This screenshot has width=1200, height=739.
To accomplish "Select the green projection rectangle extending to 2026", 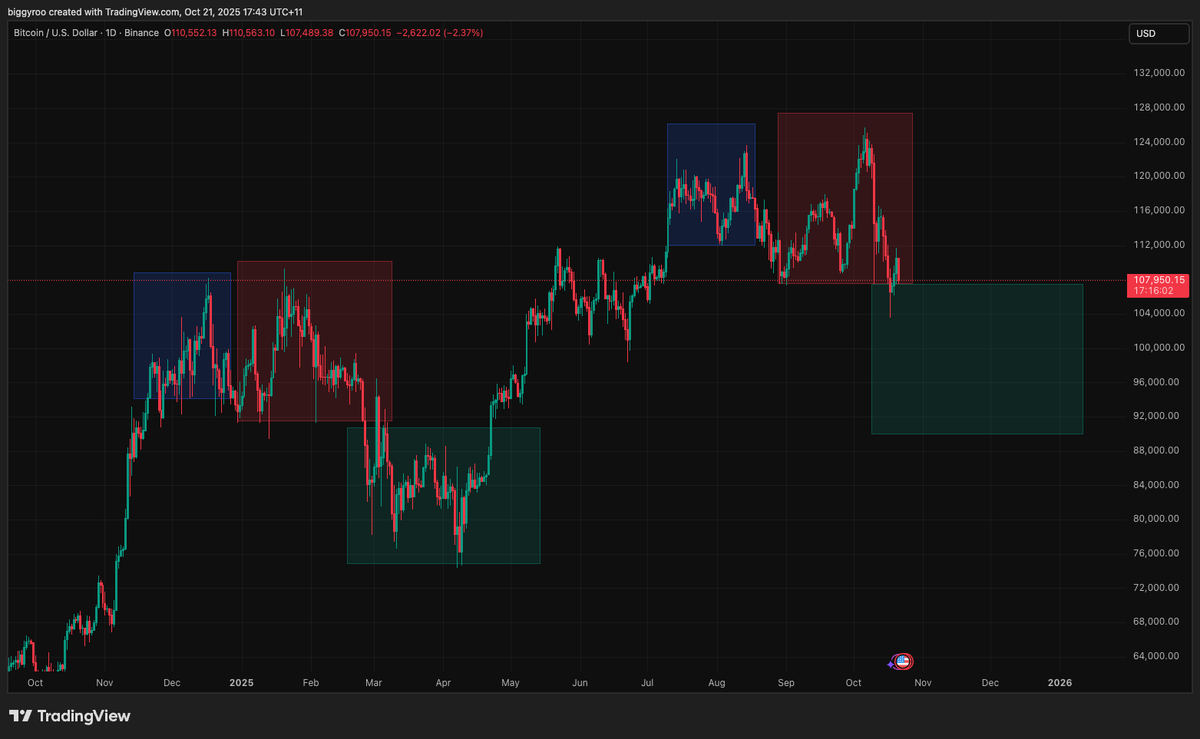I will coord(977,359).
